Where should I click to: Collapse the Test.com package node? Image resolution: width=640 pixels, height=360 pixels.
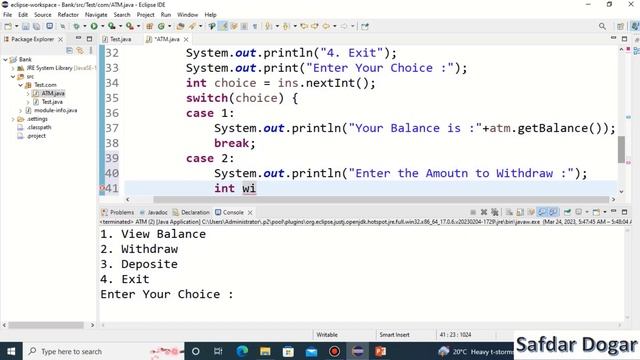pos(20,85)
